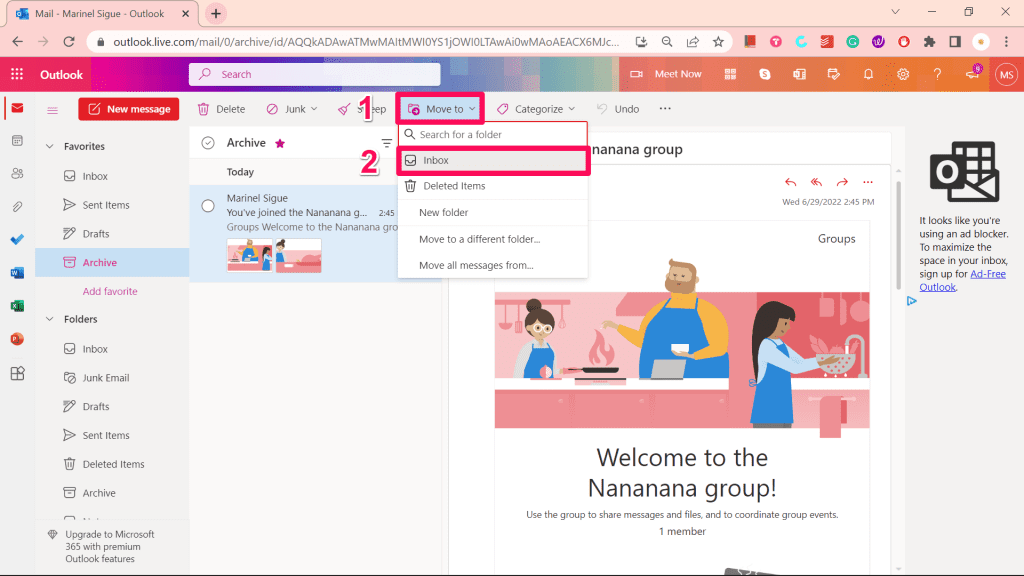Select the Marinel Sigue message checkbox
The width and height of the screenshot is (1024, 576).
click(208, 206)
